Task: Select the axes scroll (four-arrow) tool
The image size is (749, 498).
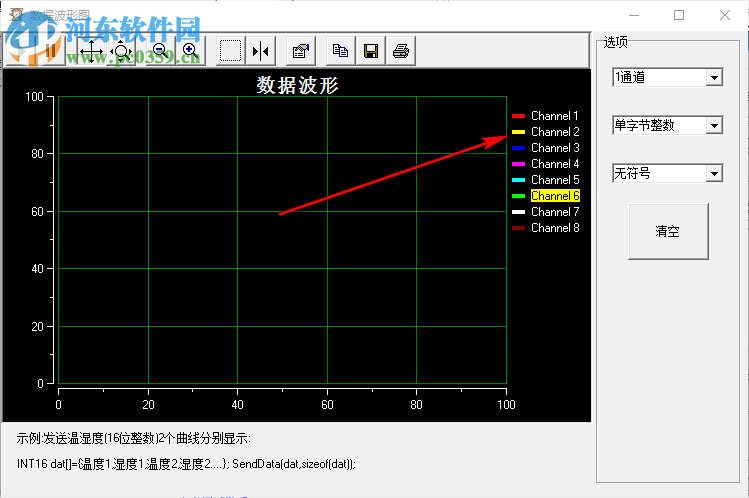Action: [x=91, y=51]
